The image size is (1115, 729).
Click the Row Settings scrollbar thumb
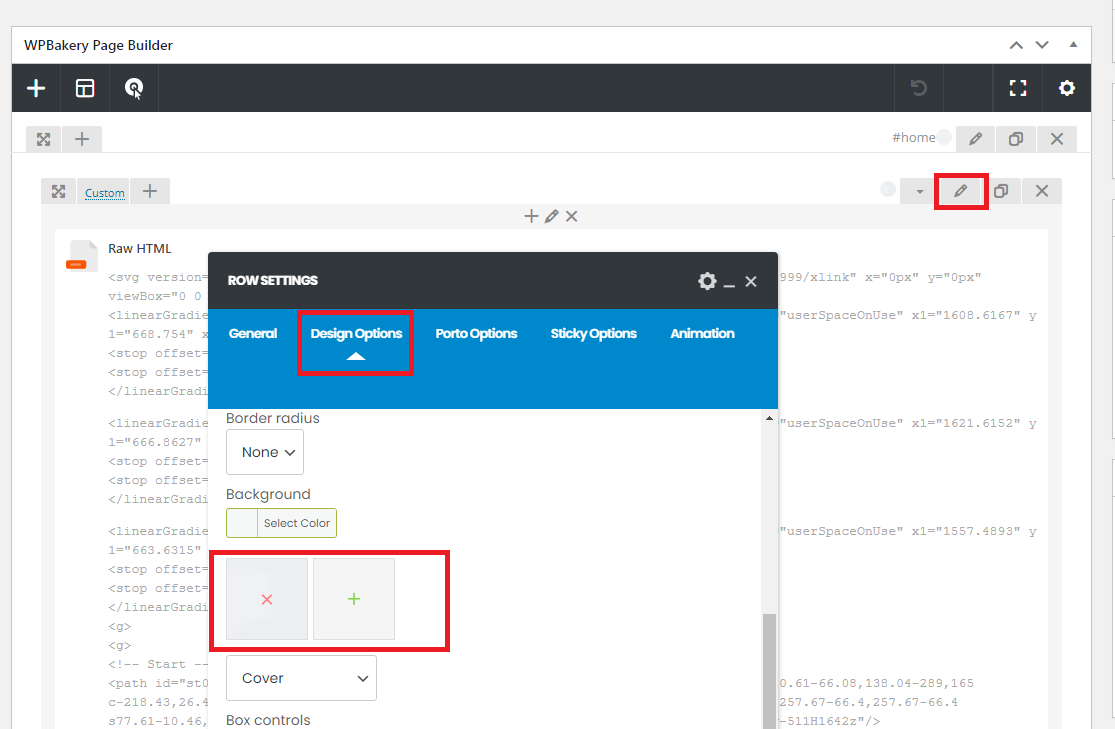point(769,670)
